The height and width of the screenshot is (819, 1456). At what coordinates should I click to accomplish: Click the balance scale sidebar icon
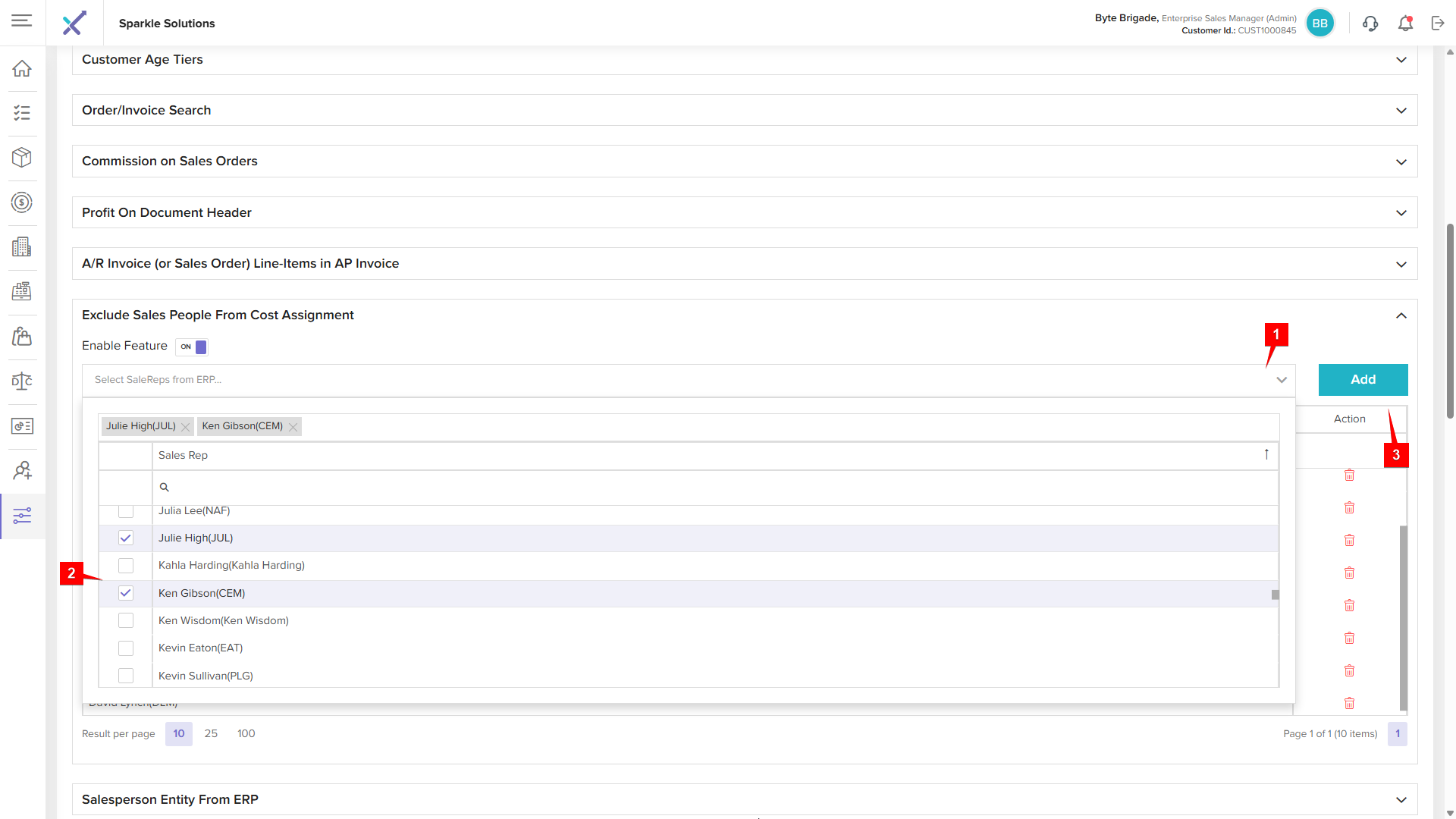[x=22, y=381]
